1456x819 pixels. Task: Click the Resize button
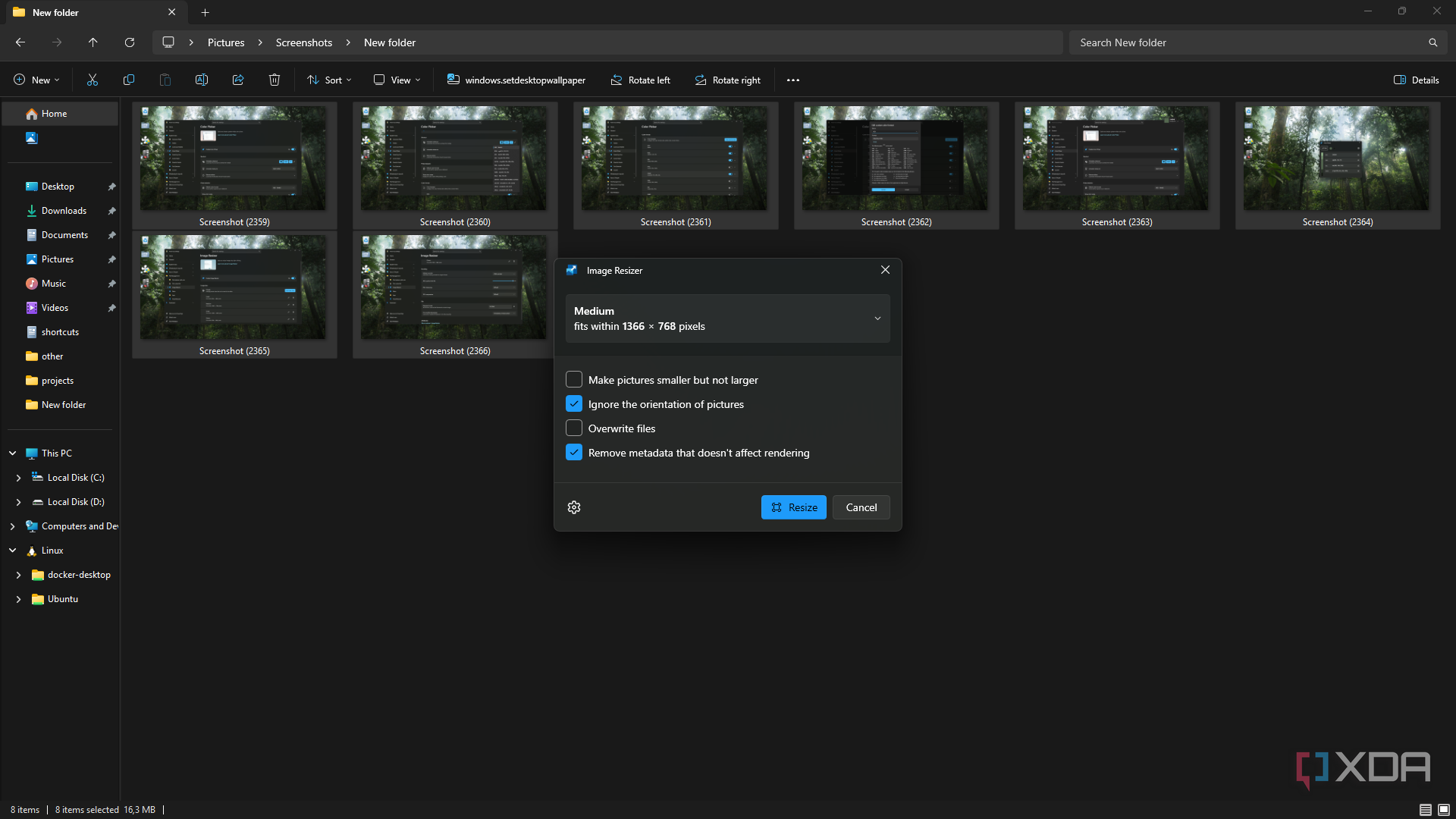pyautogui.click(x=793, y=507)
